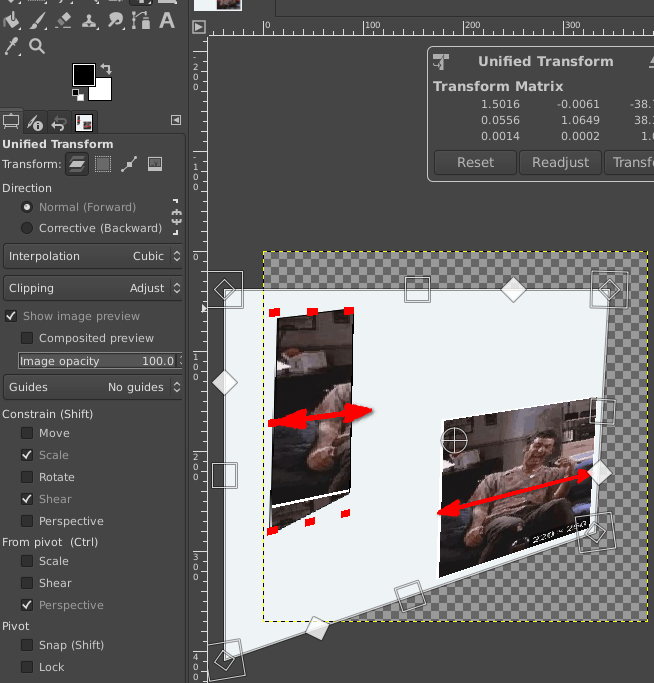Click the Reset button in Unified Transform
The image size is (654, 683).
(x=475, y=163)
